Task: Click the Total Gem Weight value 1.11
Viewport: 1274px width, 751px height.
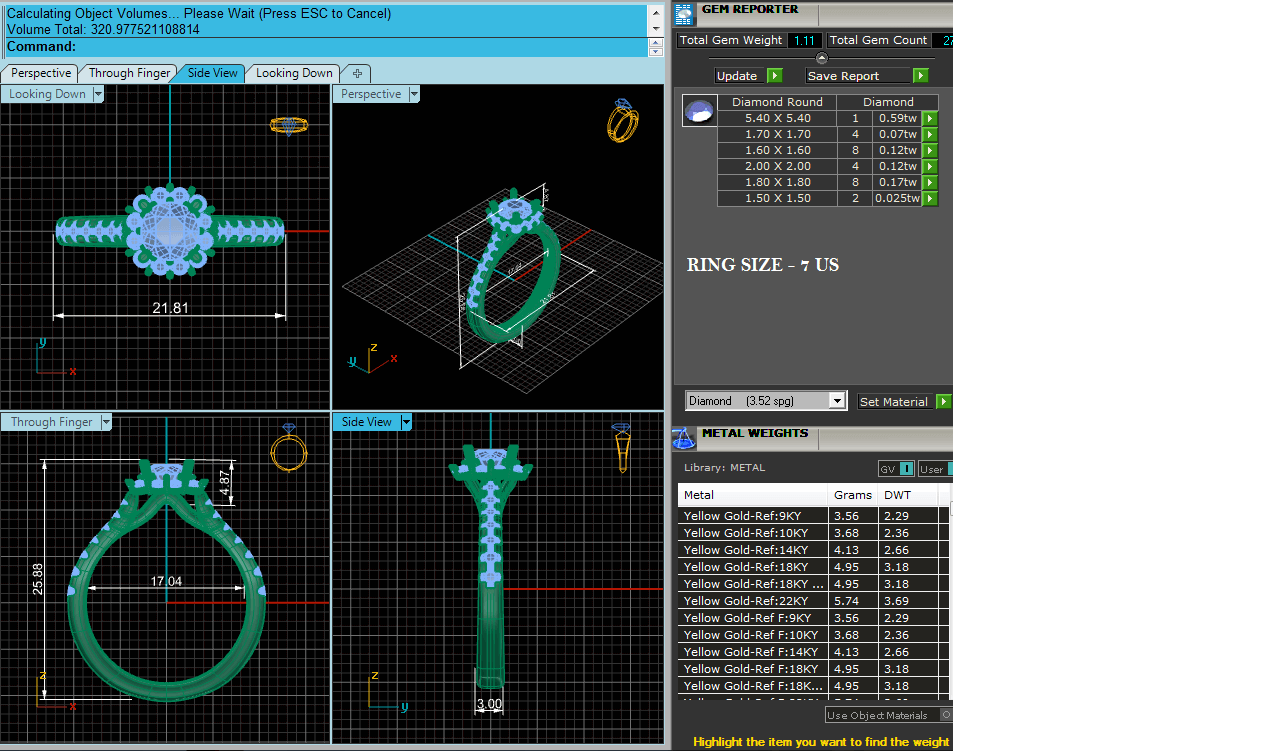Action: coord(804,40)
